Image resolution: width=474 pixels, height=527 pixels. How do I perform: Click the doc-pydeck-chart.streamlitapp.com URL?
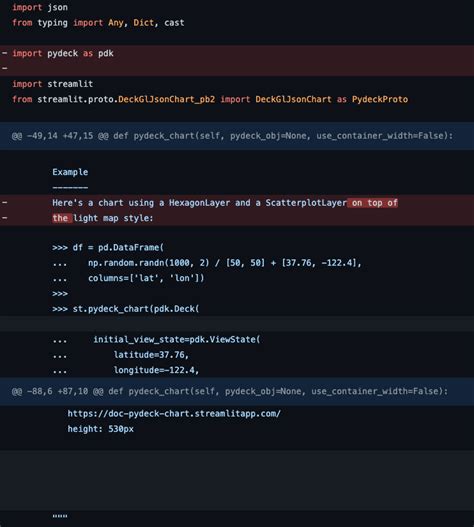pos(174,413)
